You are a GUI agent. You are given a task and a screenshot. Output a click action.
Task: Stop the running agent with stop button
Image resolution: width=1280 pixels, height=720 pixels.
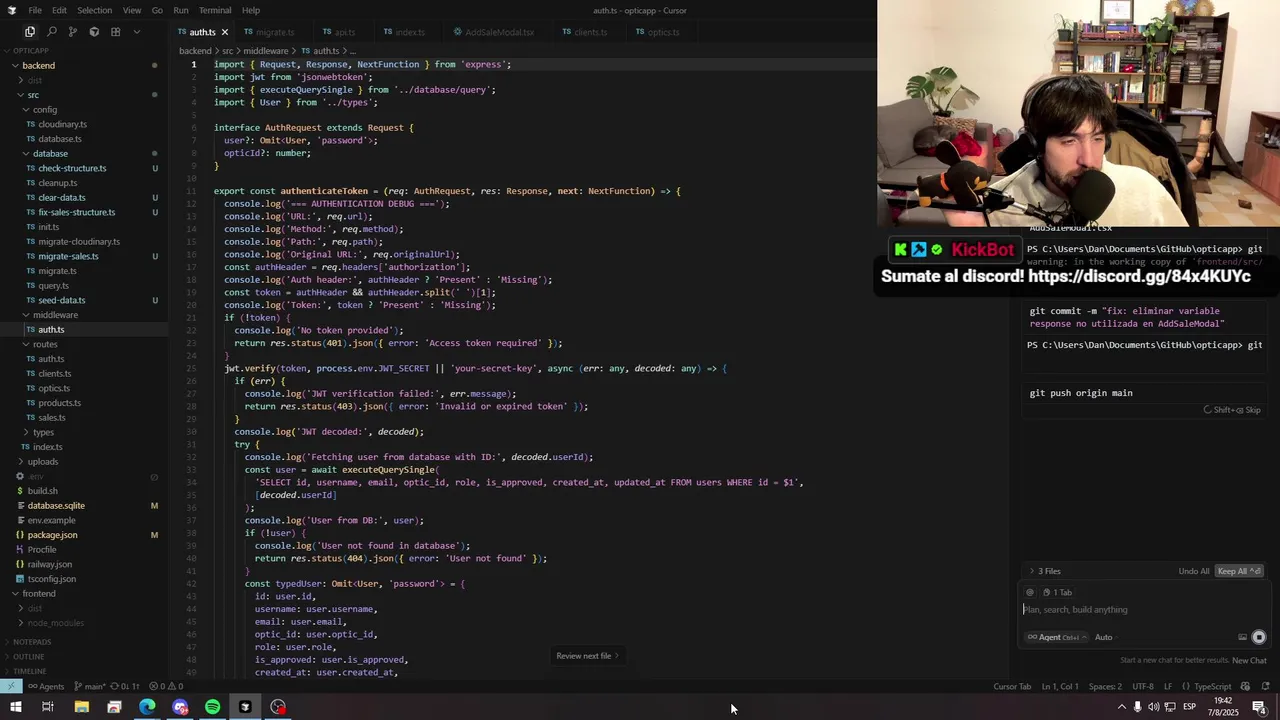1259,637
